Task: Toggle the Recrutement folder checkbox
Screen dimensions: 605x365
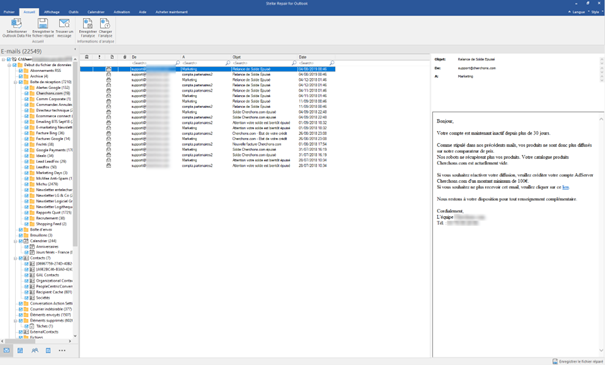Action: pos(27,218)
